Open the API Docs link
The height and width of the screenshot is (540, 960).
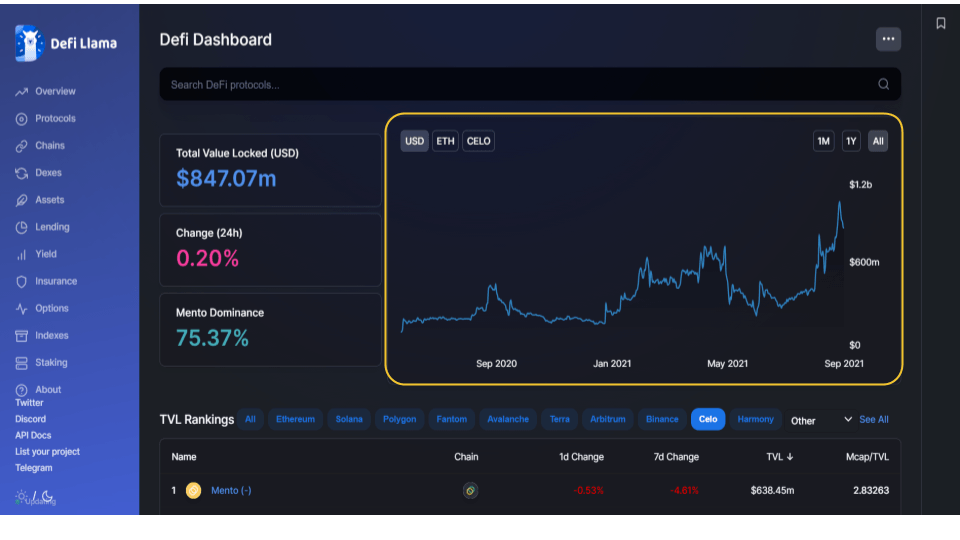coord(33,435)
